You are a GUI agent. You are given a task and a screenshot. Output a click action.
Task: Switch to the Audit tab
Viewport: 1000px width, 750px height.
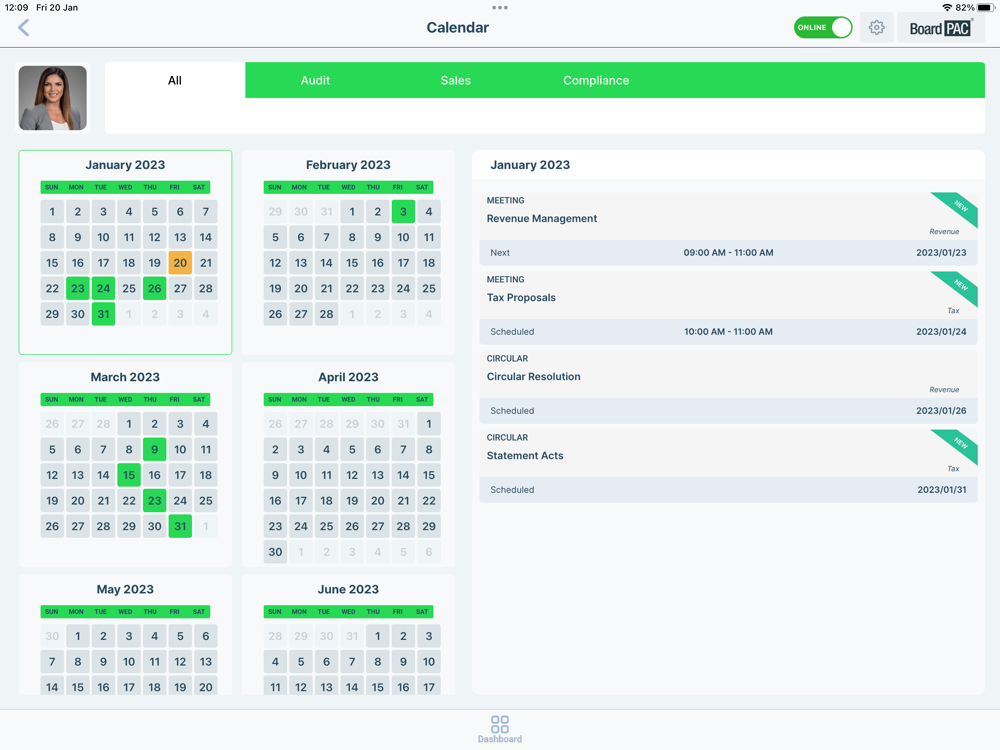coord(315,80)
